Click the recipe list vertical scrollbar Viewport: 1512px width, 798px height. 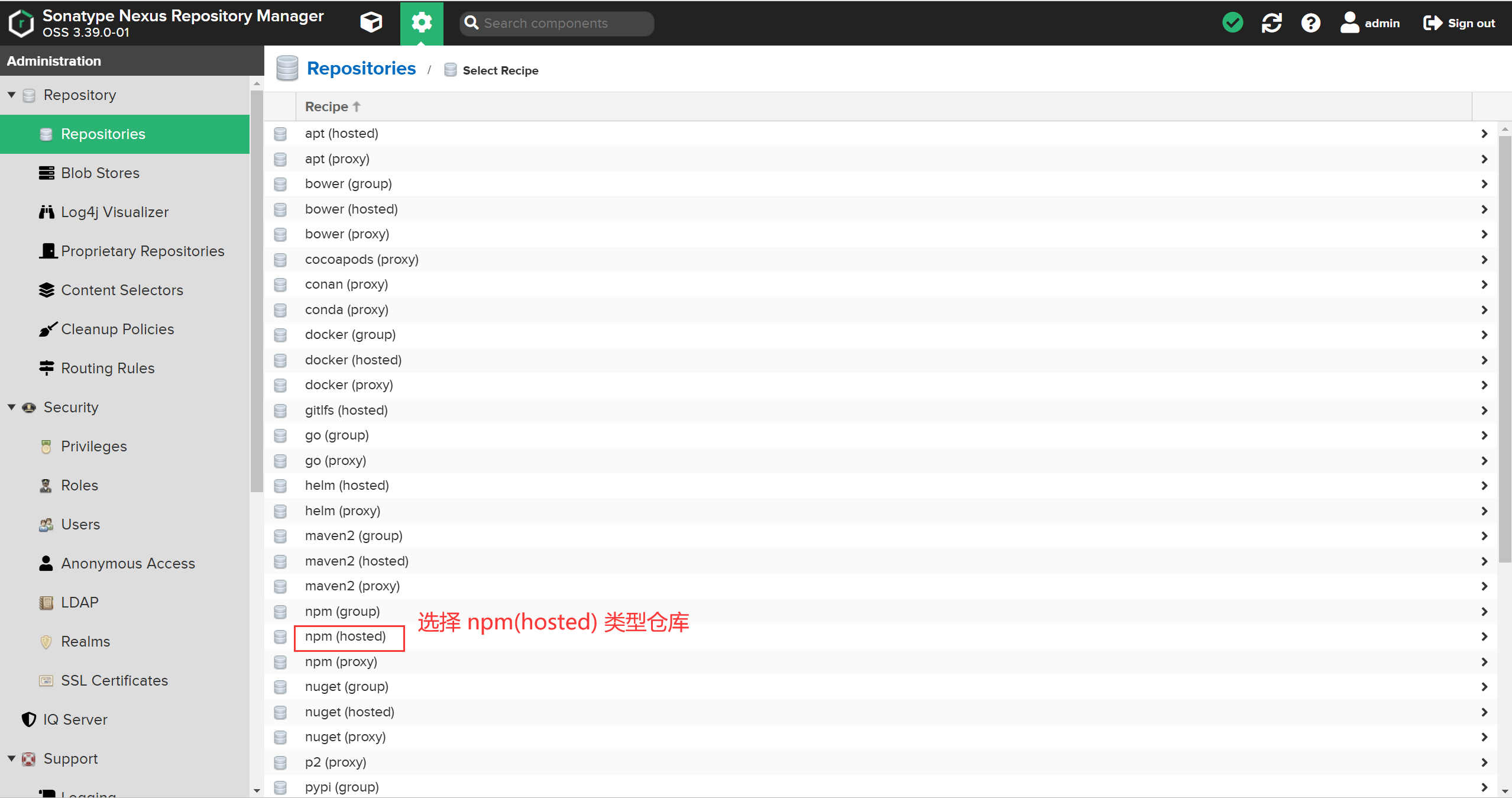[1504, 349]
